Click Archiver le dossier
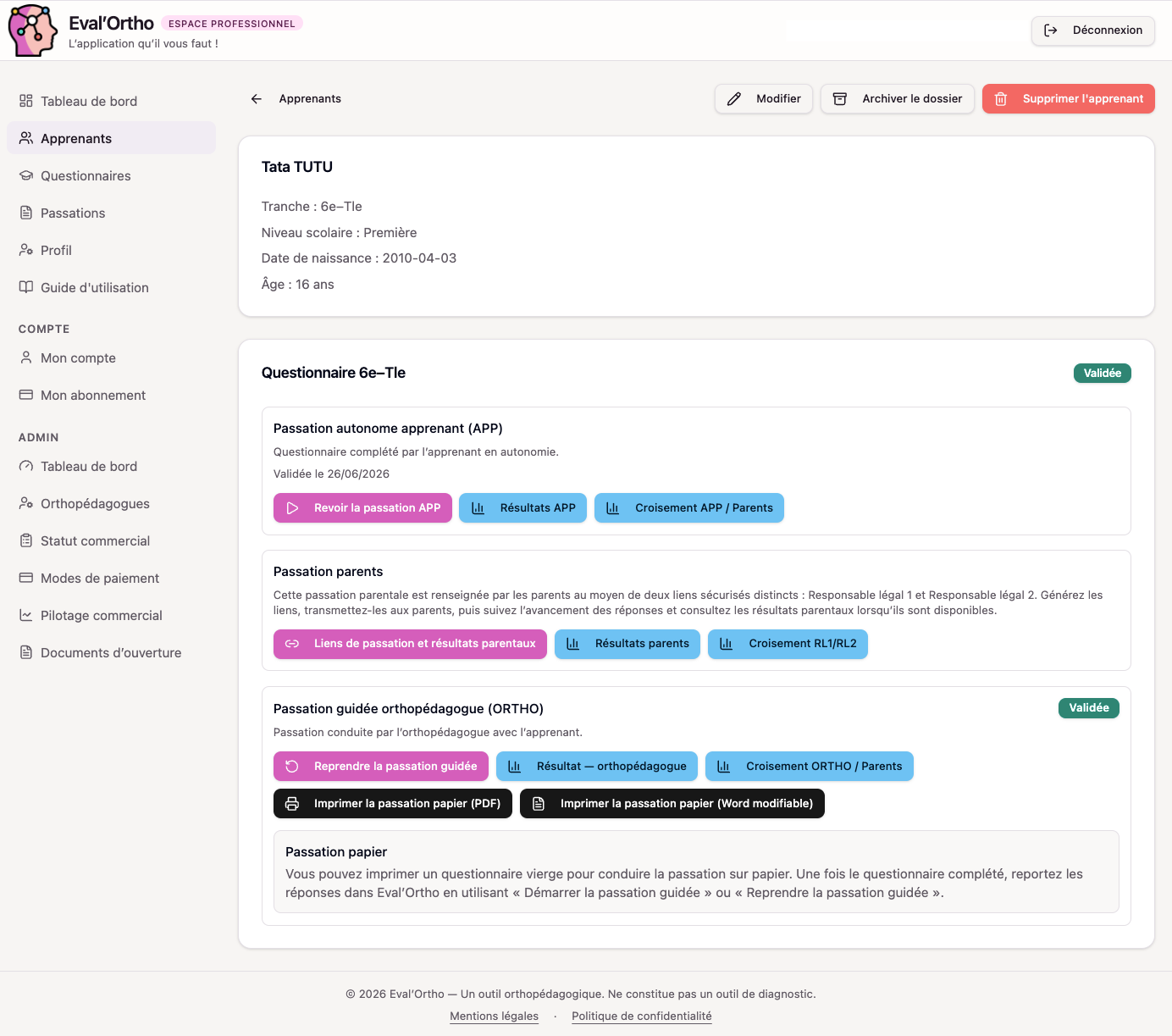The width and height of the screenshot is (1172, 1036). click(x=898, y=99)
